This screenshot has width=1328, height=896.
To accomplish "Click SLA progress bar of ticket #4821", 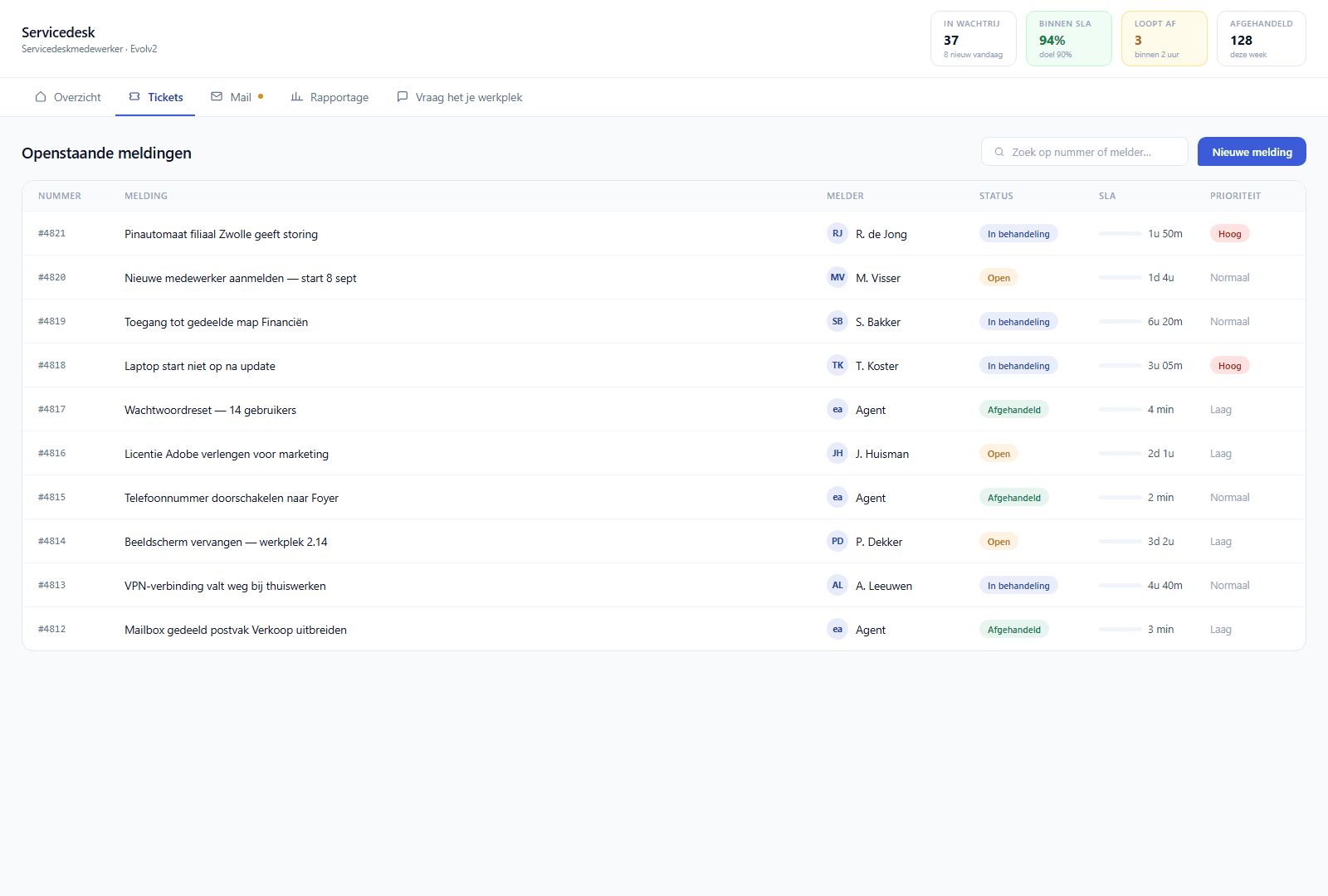I will [1120, 234].
